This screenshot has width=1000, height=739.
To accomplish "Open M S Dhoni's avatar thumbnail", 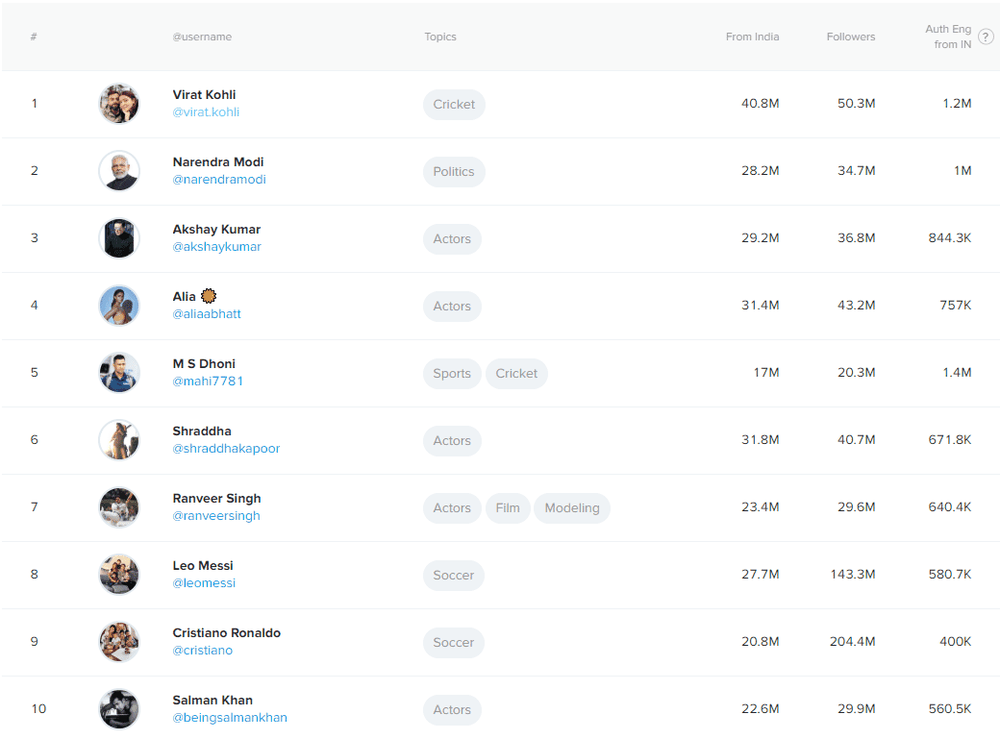I will tap(119, 373).
